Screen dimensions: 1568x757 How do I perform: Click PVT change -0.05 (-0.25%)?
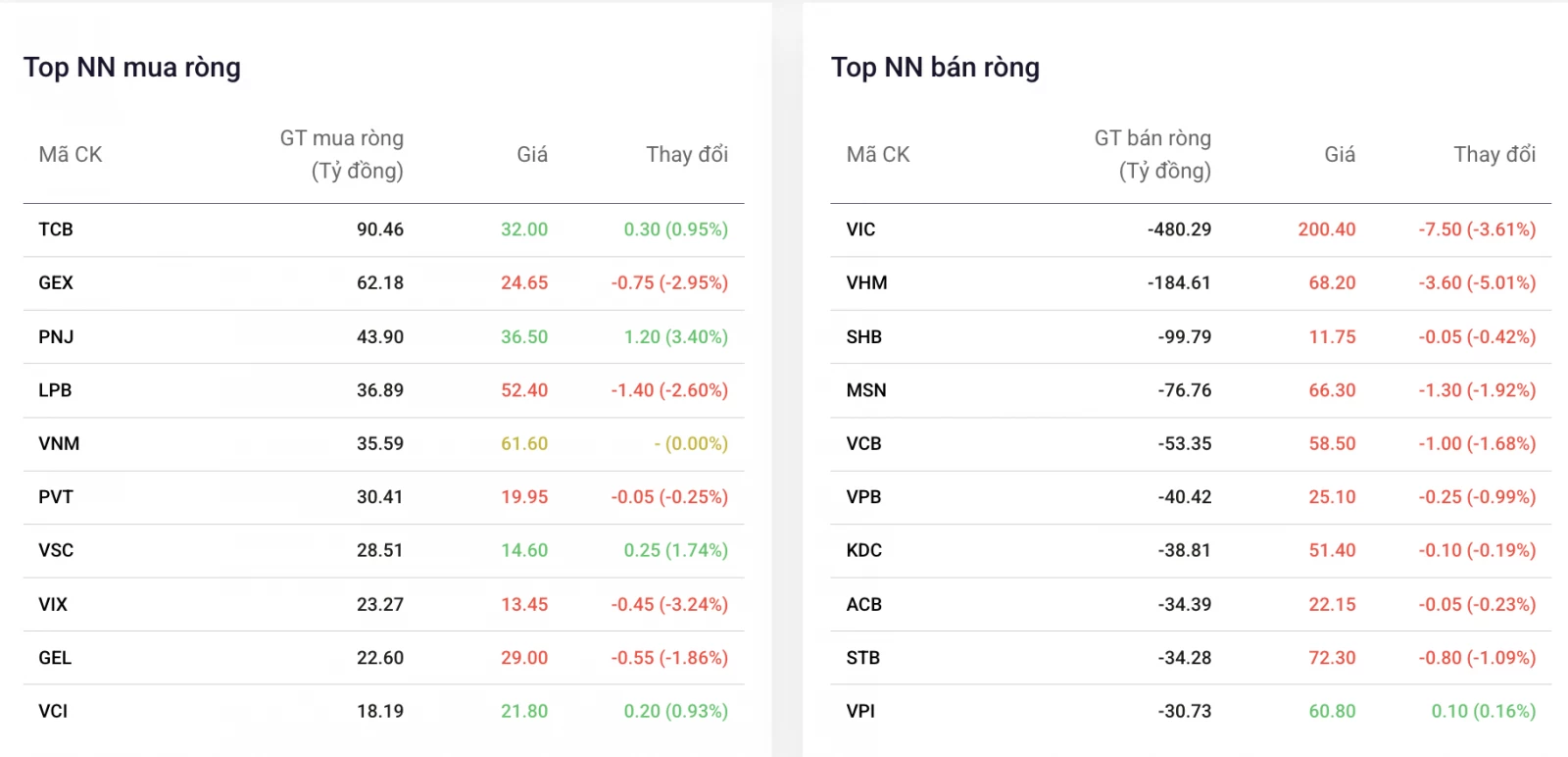pos(669,497)
